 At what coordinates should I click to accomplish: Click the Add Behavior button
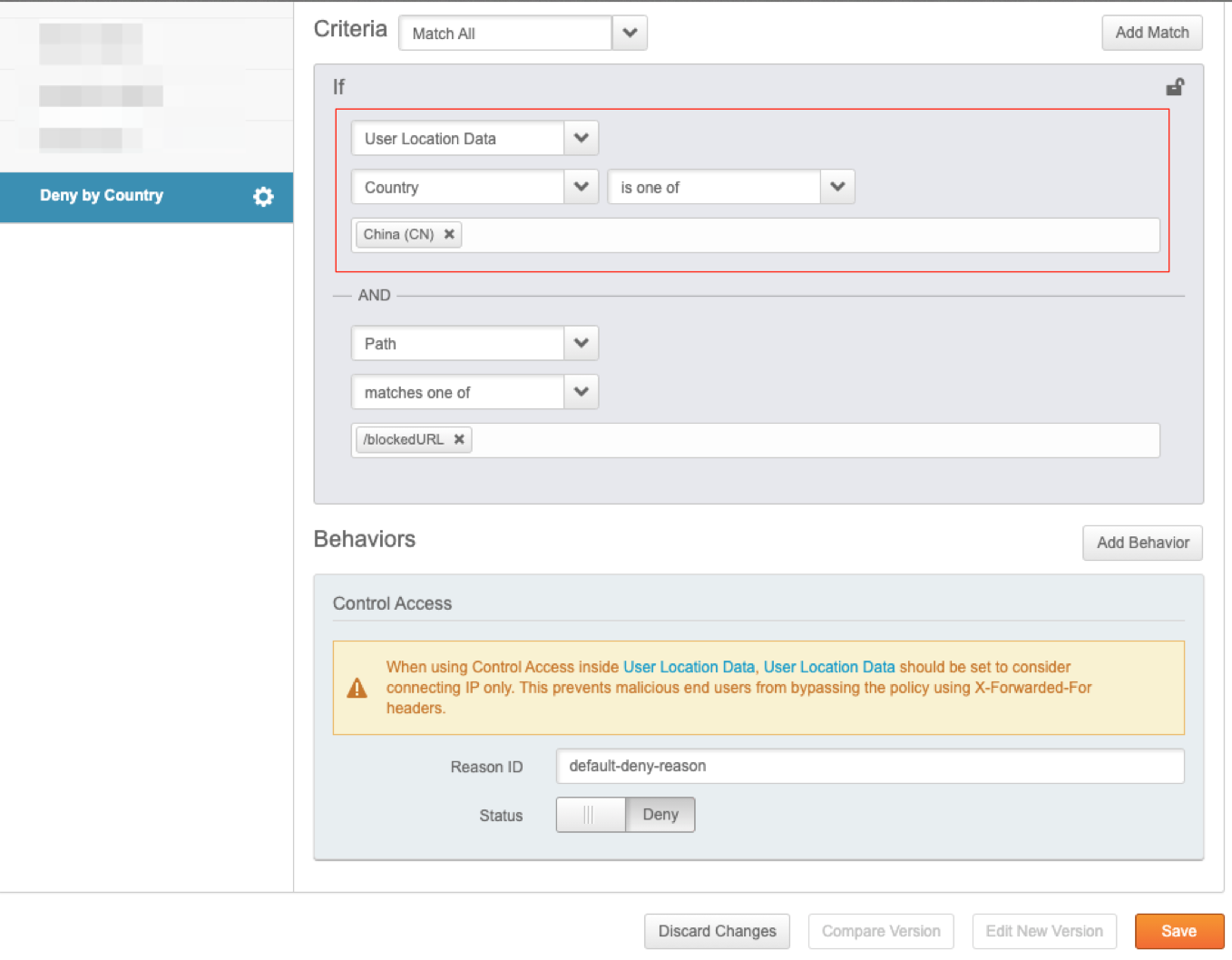click(1142, 543)
